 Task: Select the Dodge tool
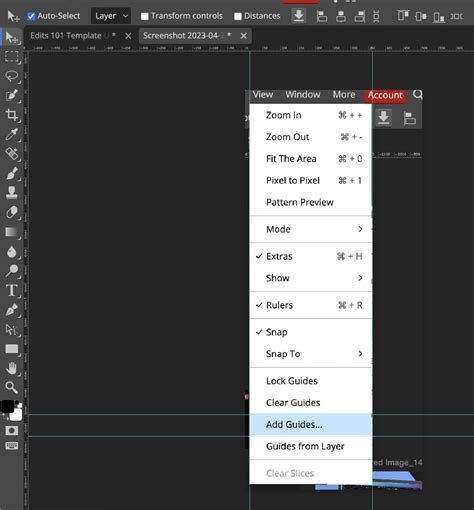pos(12,271)
